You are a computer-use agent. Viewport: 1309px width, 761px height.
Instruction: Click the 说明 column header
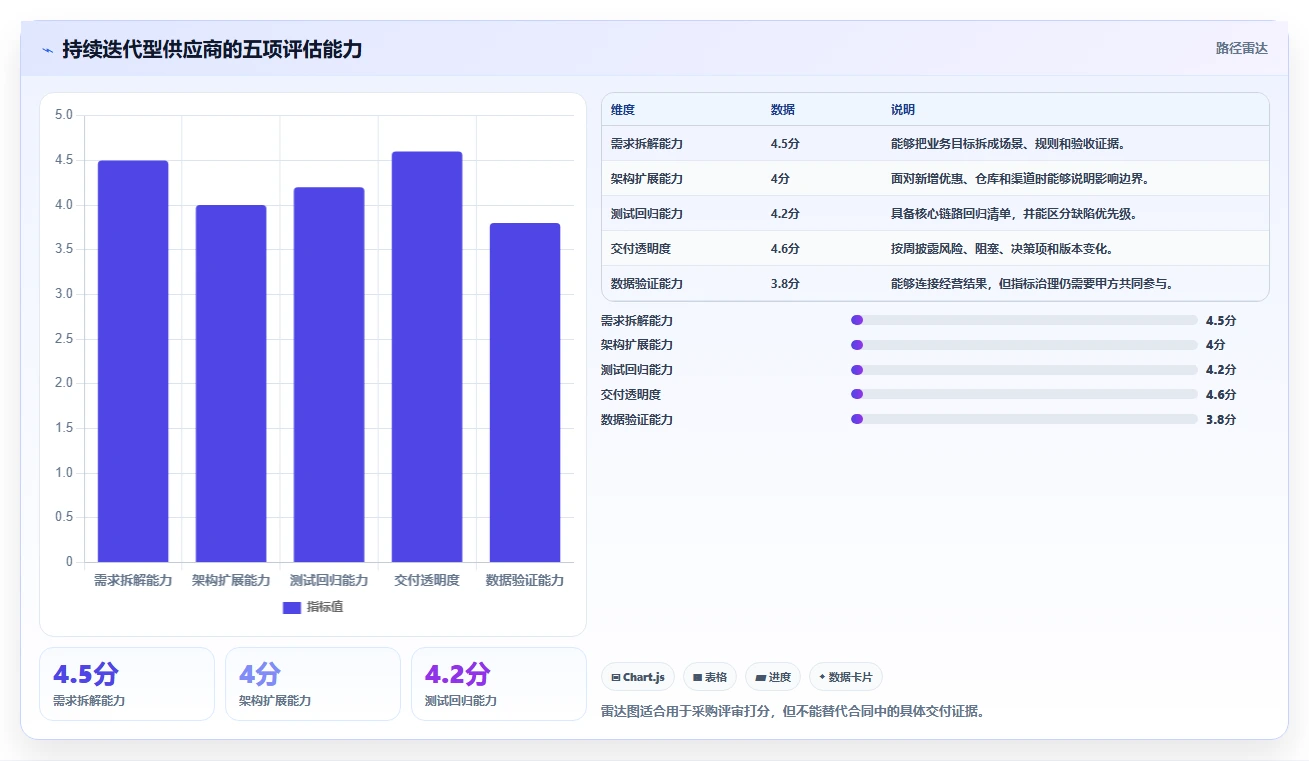903,110
